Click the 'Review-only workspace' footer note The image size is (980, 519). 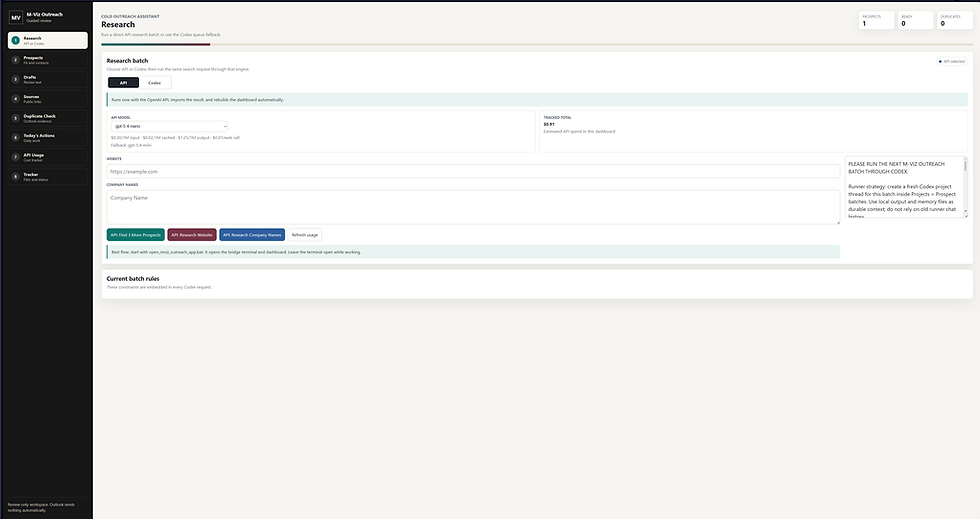tap(41, 507)
